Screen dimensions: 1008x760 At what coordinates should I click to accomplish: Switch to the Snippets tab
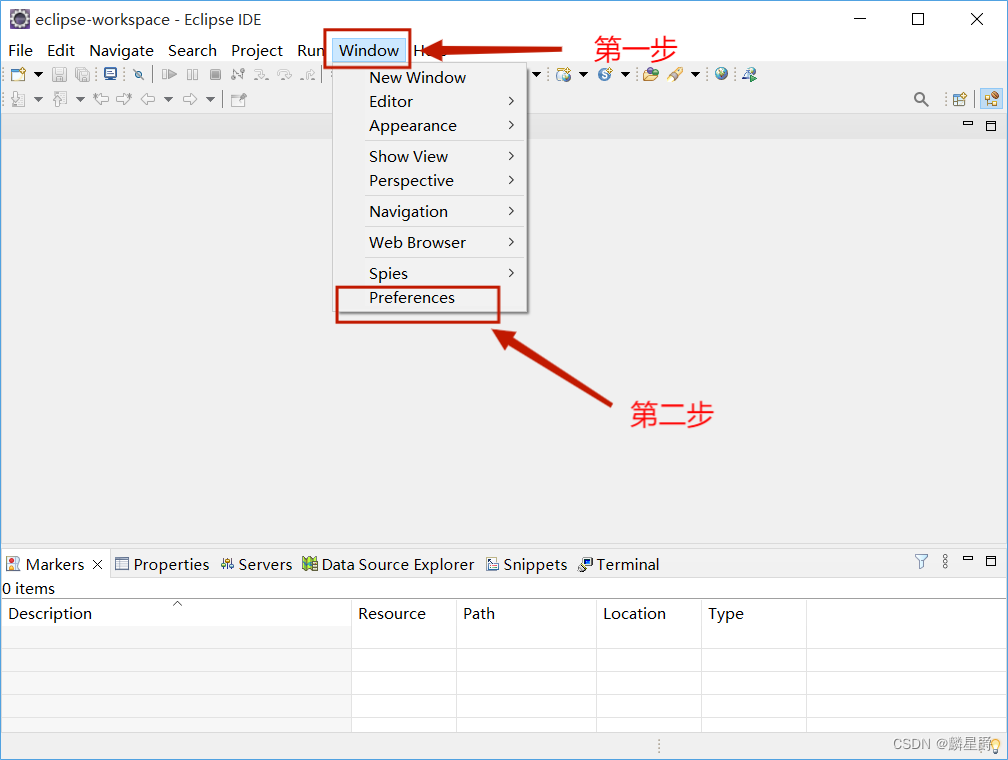[526, 565]
